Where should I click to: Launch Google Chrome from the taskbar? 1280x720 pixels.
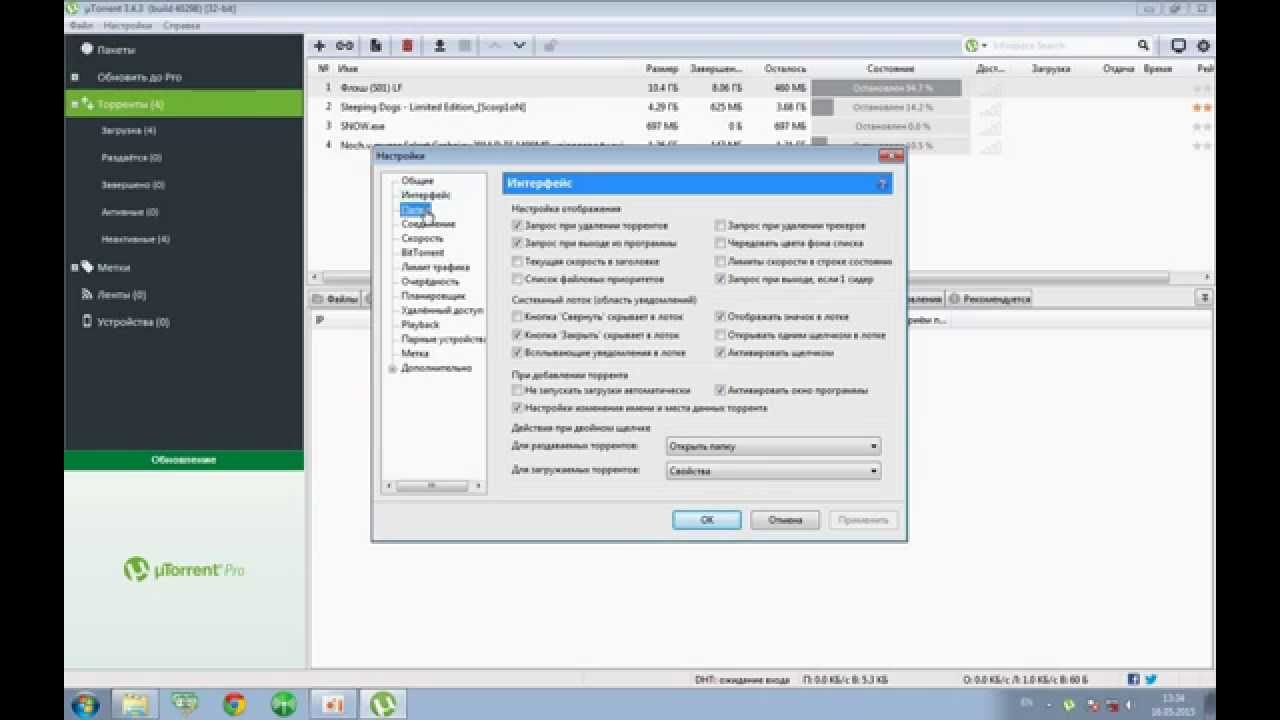coord(234,704)
